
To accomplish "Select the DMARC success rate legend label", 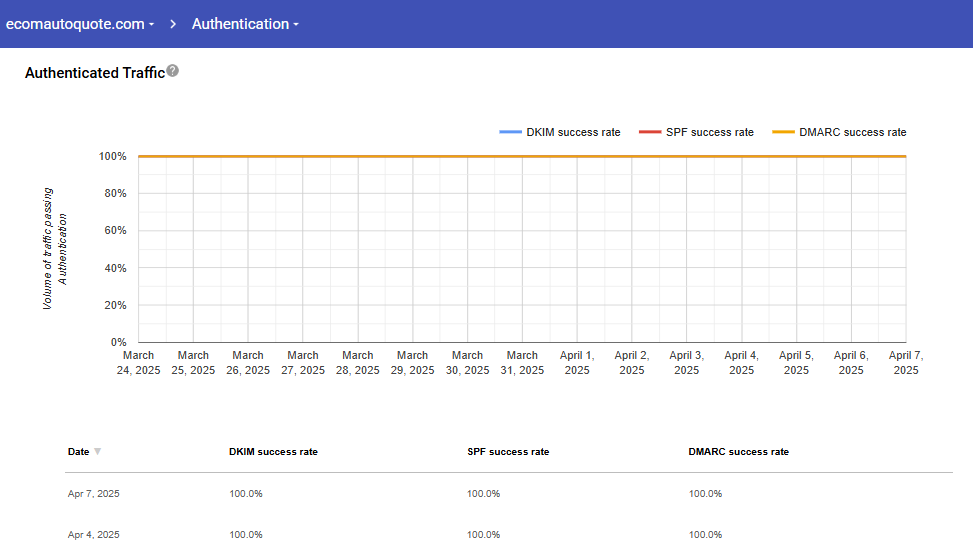I will click(x=852, y=132).
